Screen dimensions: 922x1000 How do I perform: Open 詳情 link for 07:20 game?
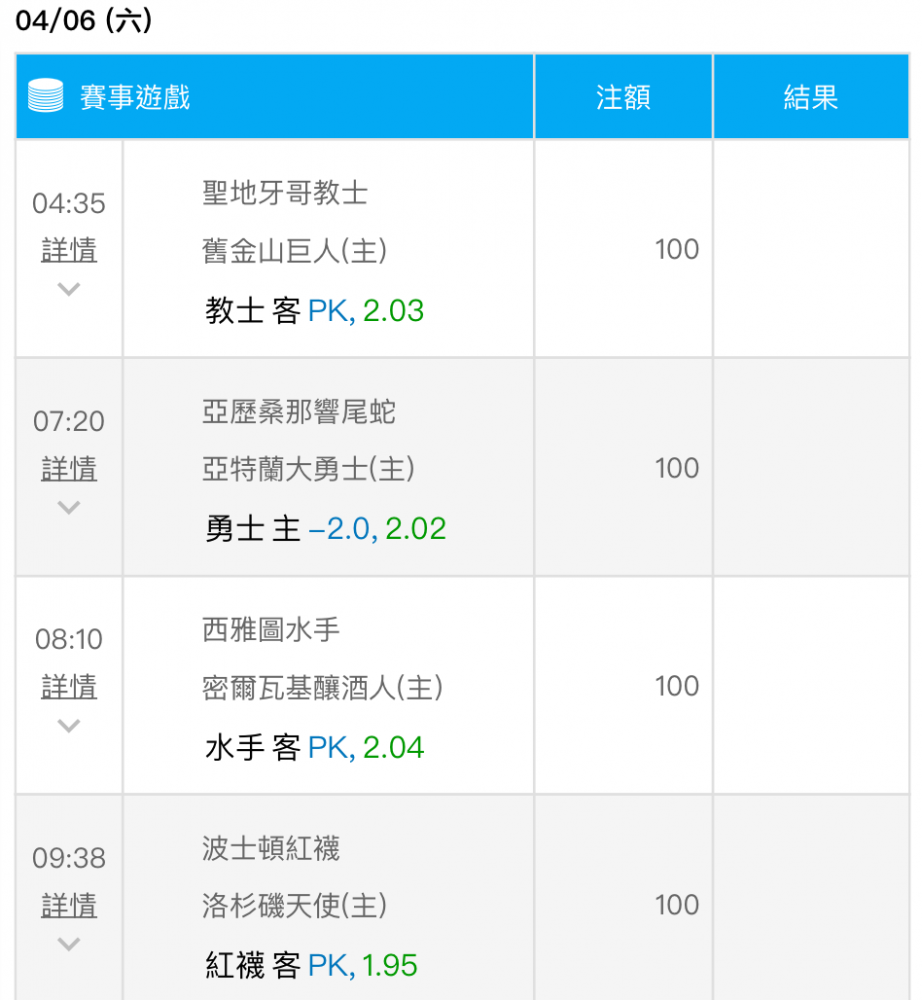[69, 468]
